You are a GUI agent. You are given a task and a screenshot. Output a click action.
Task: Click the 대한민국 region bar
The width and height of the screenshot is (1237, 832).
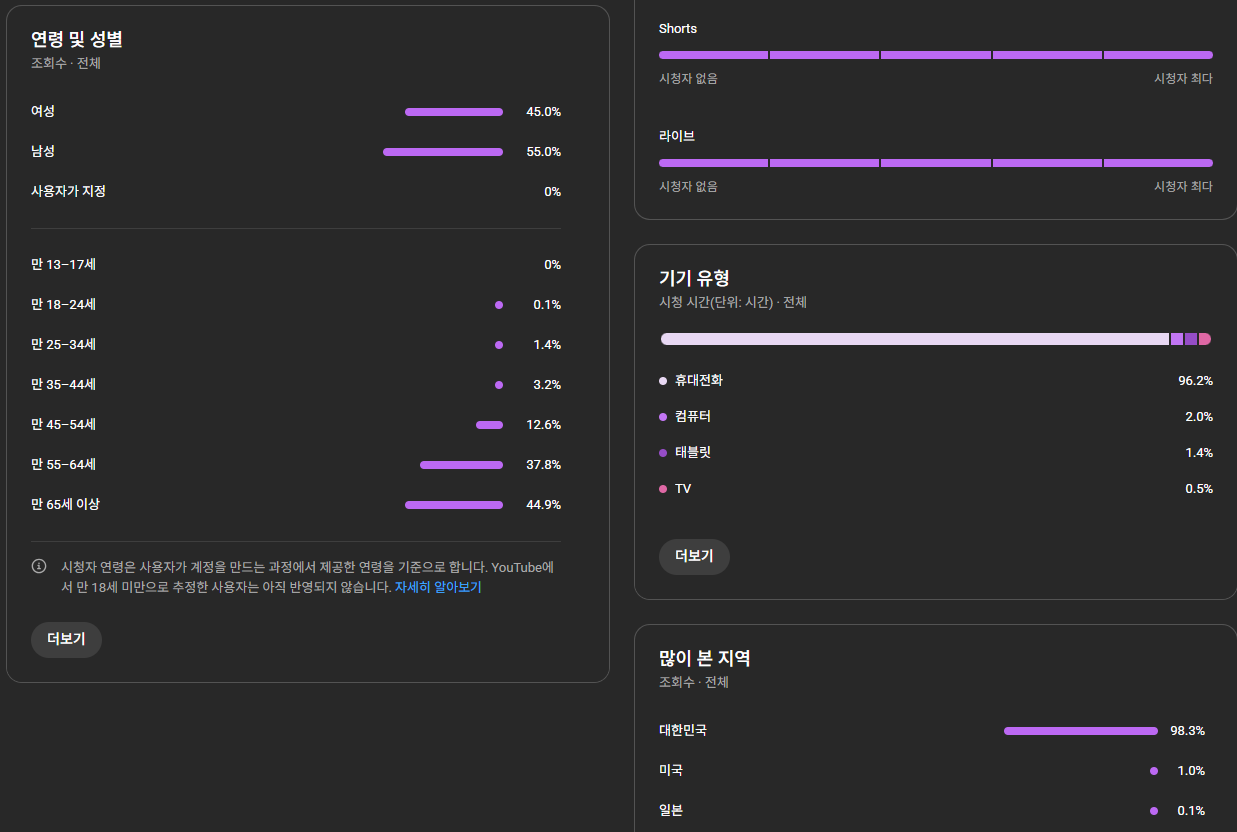point(1080,731)
